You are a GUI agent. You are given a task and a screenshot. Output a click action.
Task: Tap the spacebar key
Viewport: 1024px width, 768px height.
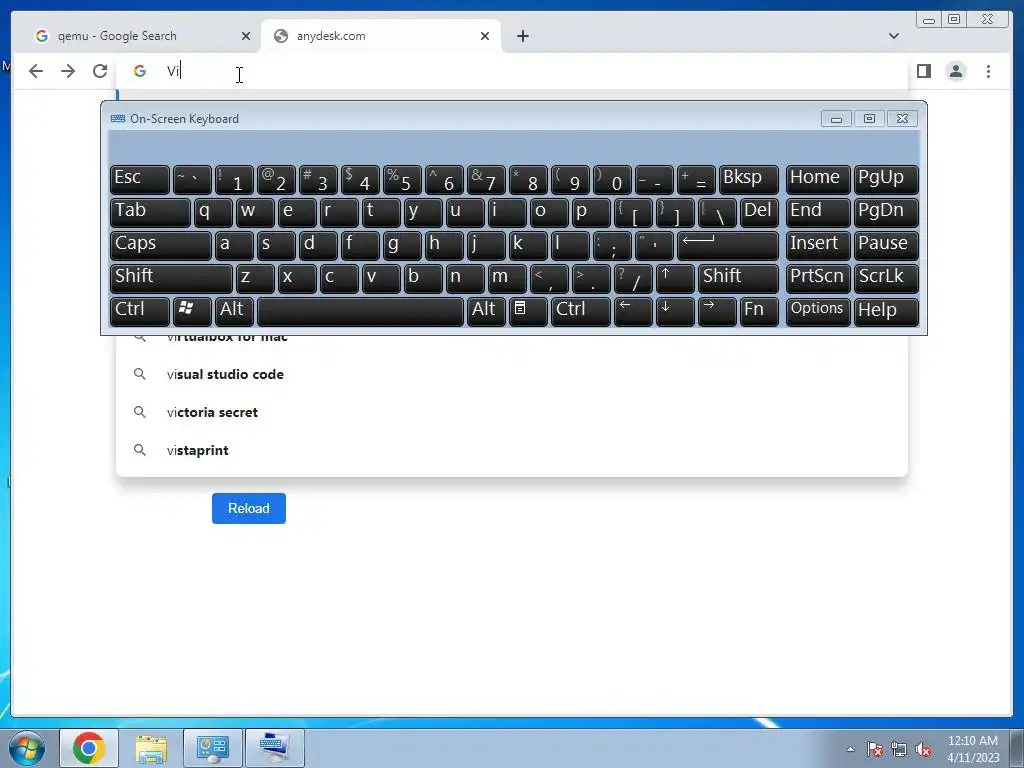pos(360,312)
